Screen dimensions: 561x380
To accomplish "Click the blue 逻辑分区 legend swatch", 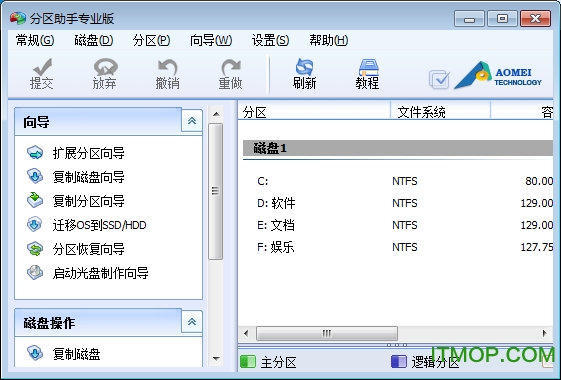I will click(x=399, y=361).
